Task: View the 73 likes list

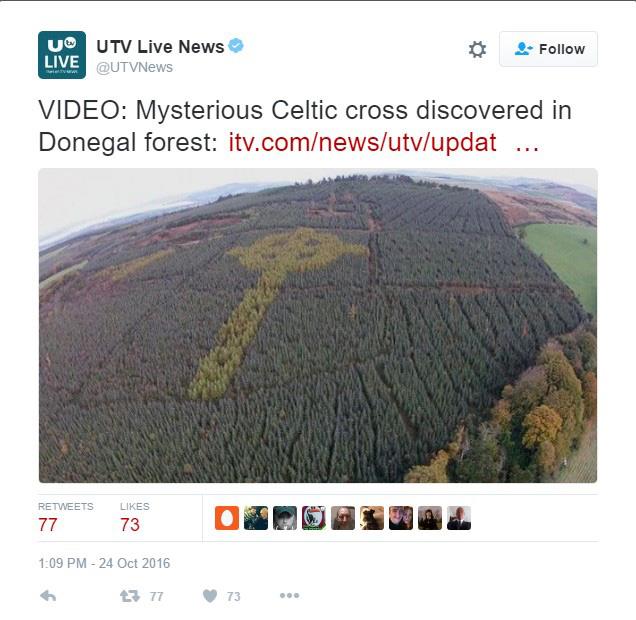Action: click(x=134, y=518)
